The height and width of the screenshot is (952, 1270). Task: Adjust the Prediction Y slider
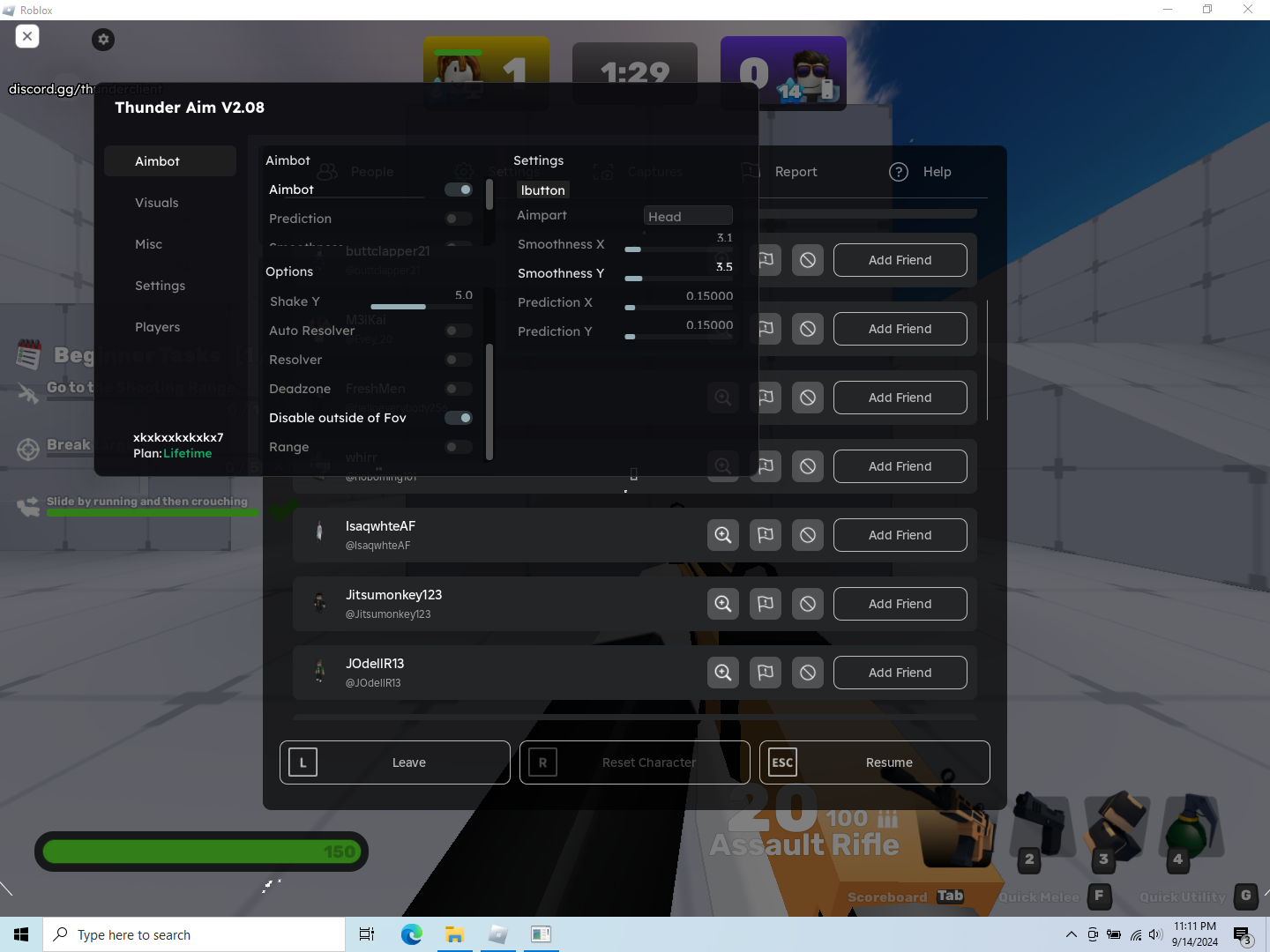678,337
